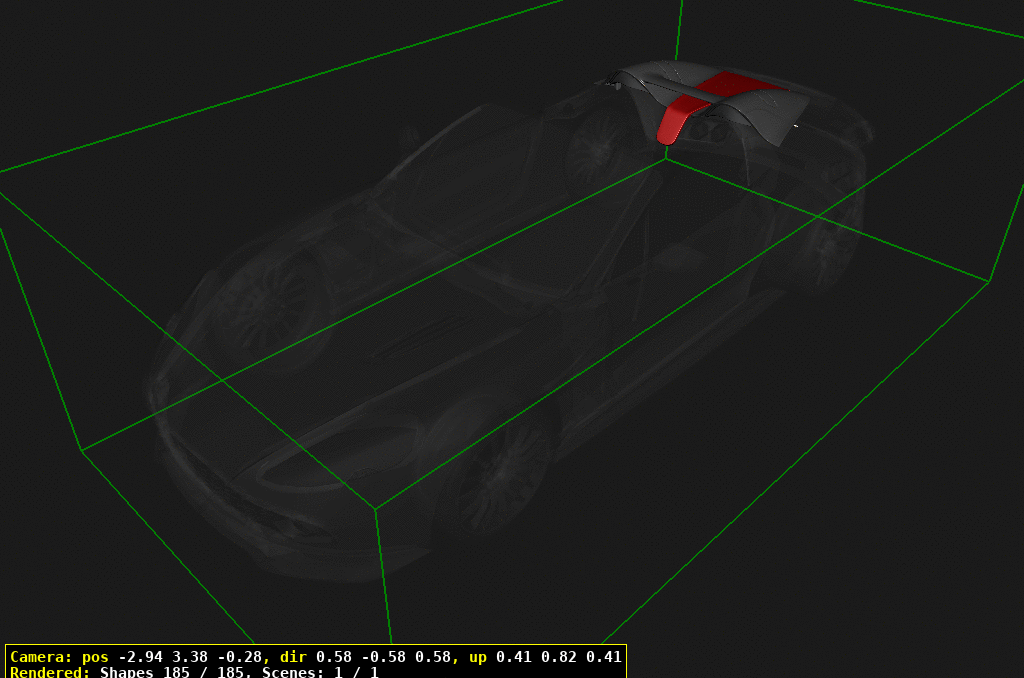This screenshot has width=1024, height=678.
Task: Click the camera dir values 0.58 -0.58 0.58
Action: (x=383, y=657)
